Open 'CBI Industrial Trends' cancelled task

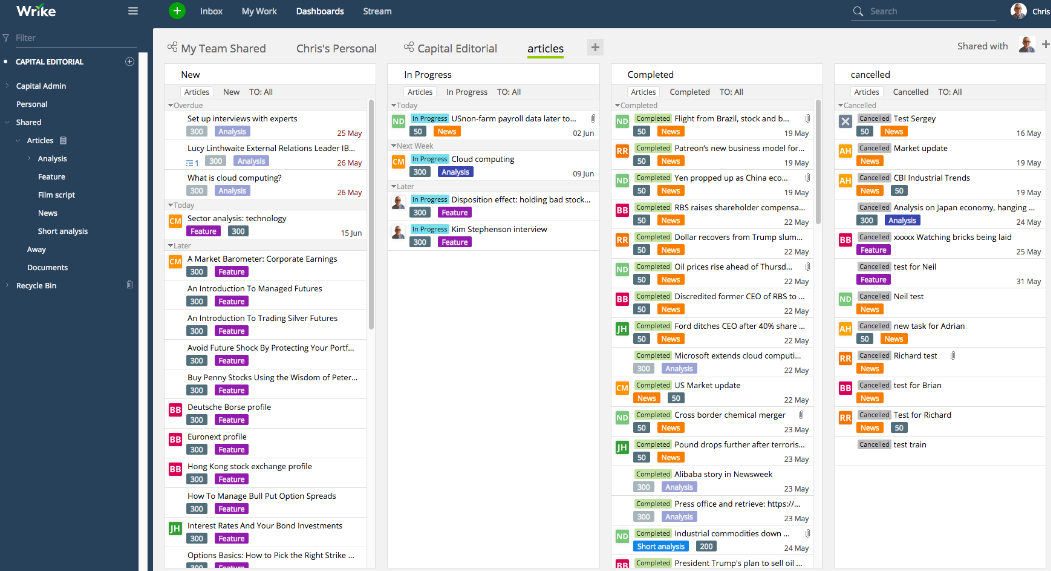pyautogui.click(x=932, y=178)
